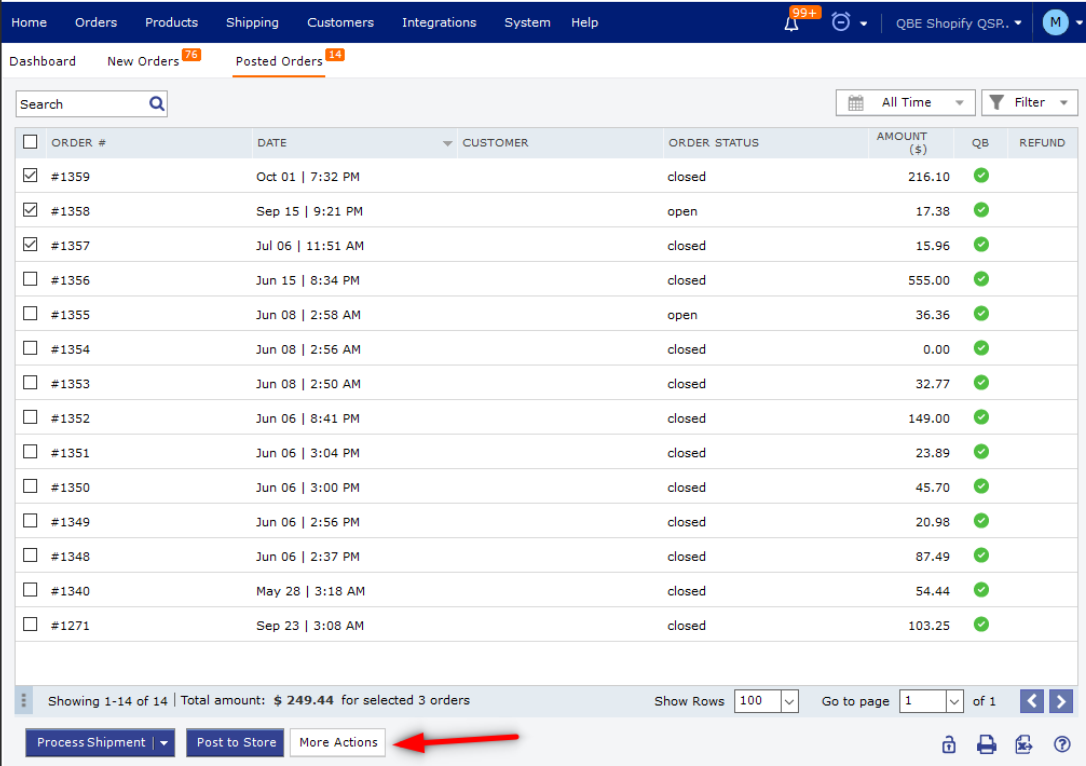The height and width of the screenshot is (766, 1086).
Task: Click QB status check for order #1353
Action: point(981,383)
